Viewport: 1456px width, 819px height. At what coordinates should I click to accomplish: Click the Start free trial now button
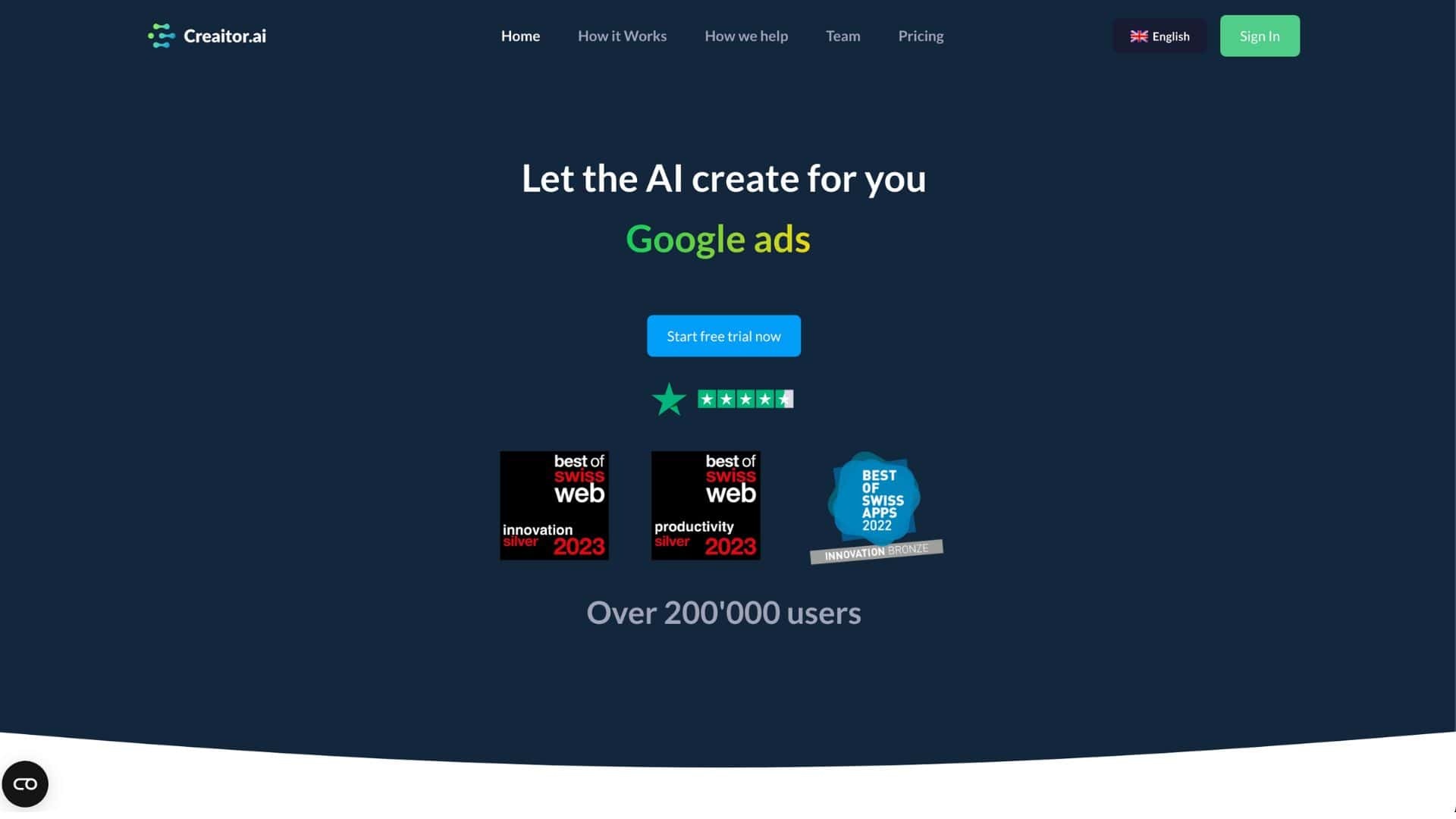tap(724, 335)
